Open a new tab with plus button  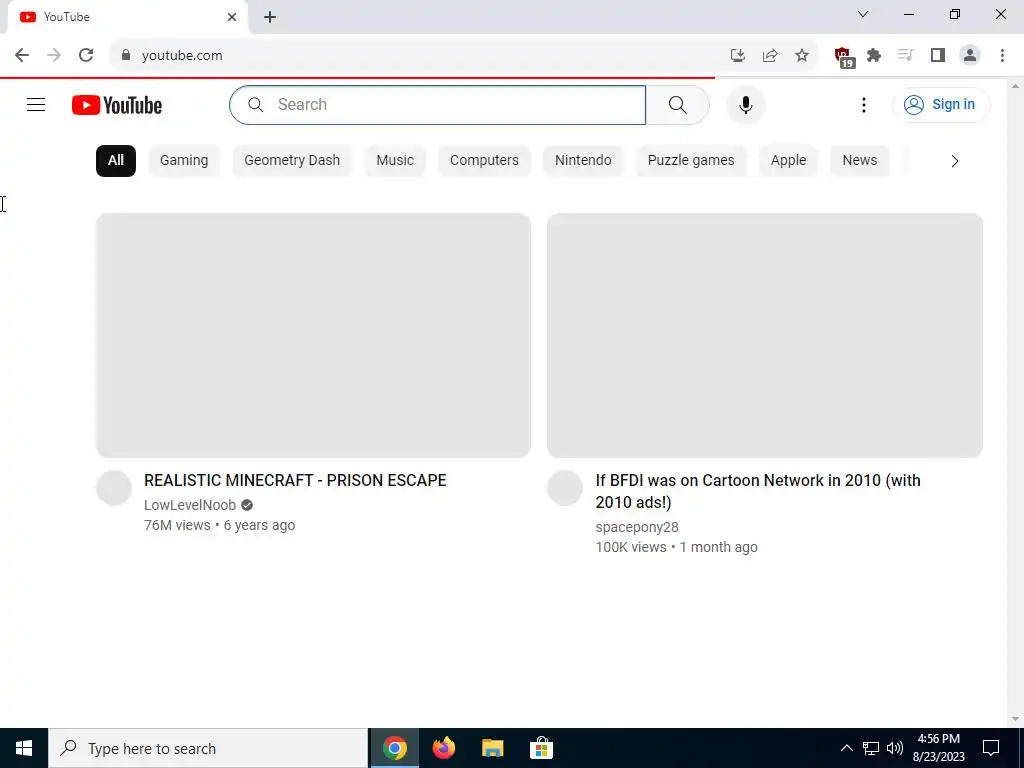click(270, 17)
